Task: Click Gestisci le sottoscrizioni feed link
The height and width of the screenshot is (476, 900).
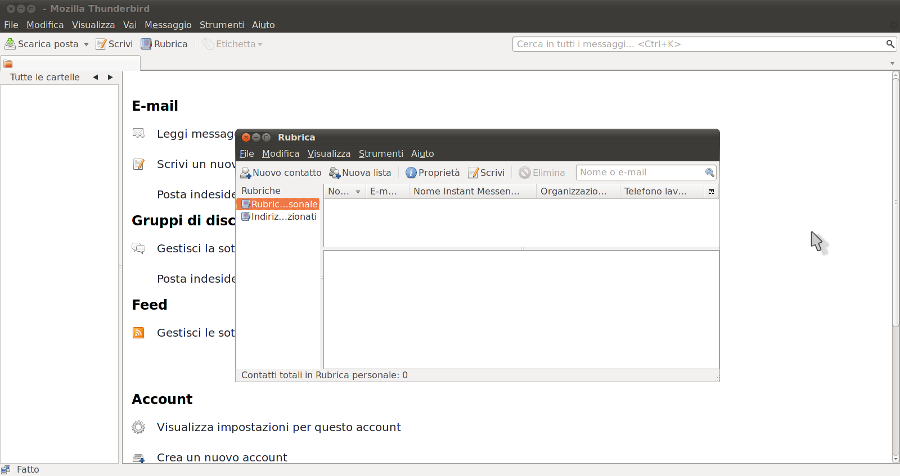Action: point(196,332)
